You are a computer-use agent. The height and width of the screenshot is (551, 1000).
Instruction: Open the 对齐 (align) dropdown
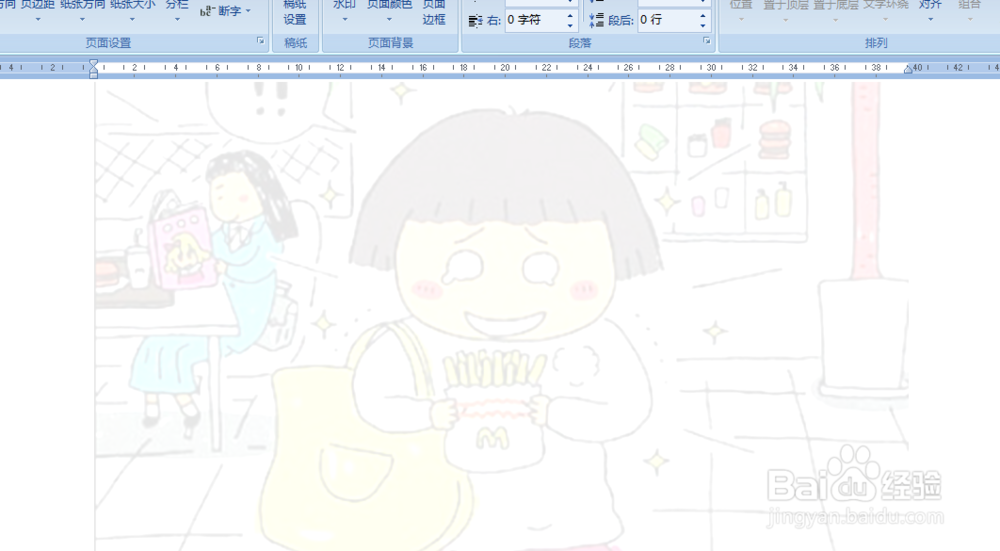pos(930,11)
